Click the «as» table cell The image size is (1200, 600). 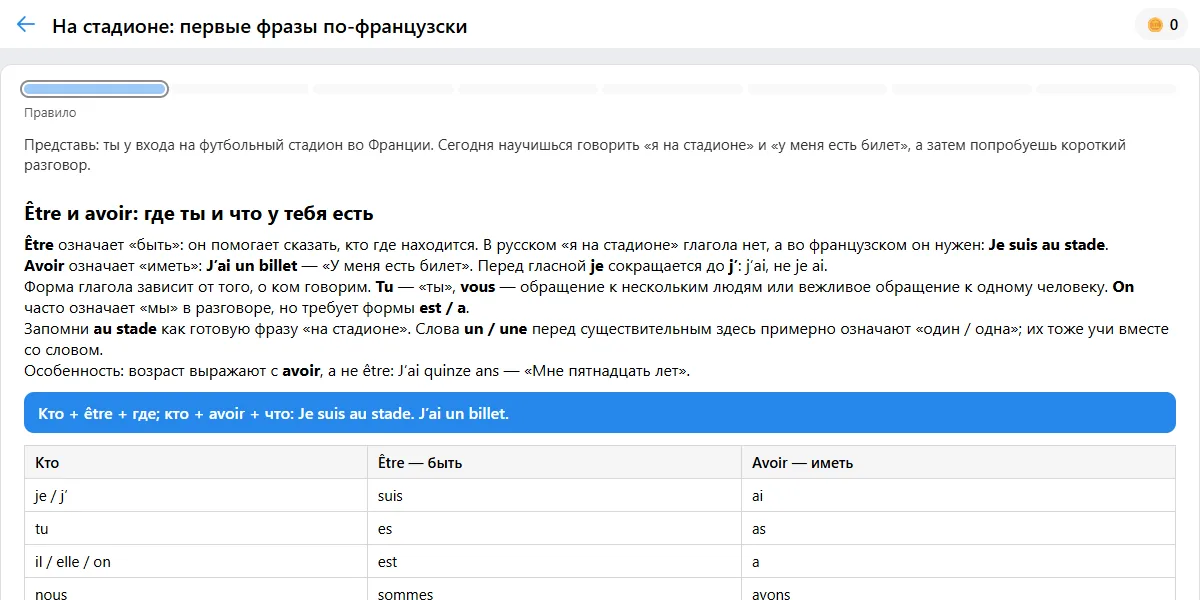click(958, 529)
